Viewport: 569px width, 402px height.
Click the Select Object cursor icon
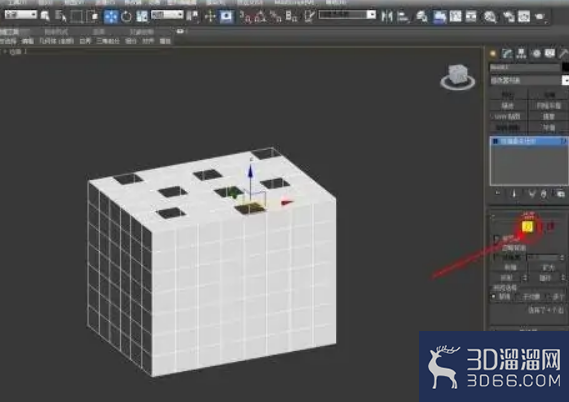(x=45, y=16)
